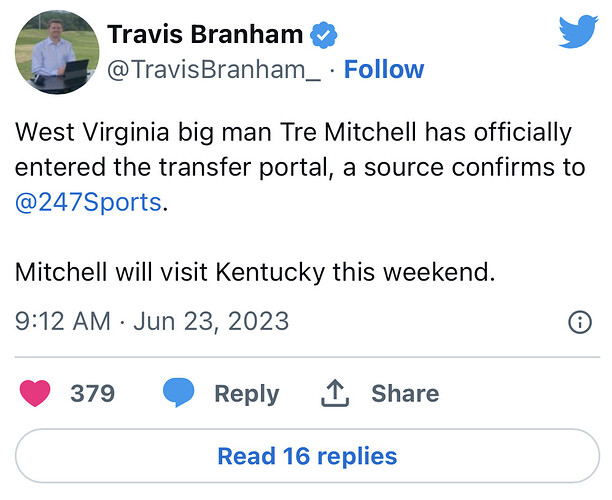Click the sentence about Mitchell visiting Kentucky
This screenshot has width=612, height=500.
coord(255,271)
